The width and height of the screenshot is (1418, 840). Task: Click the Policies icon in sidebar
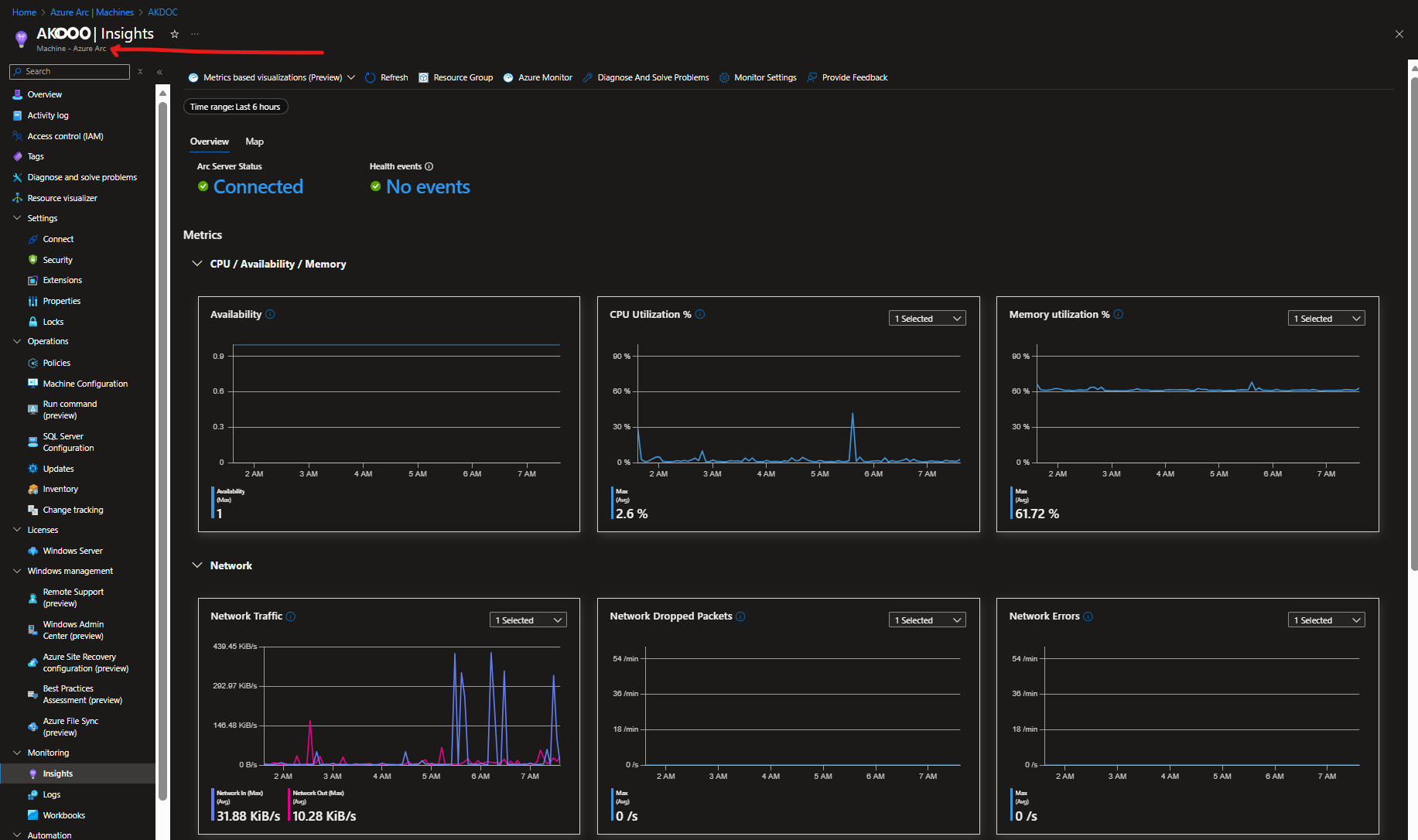click(x=32, y=363)
